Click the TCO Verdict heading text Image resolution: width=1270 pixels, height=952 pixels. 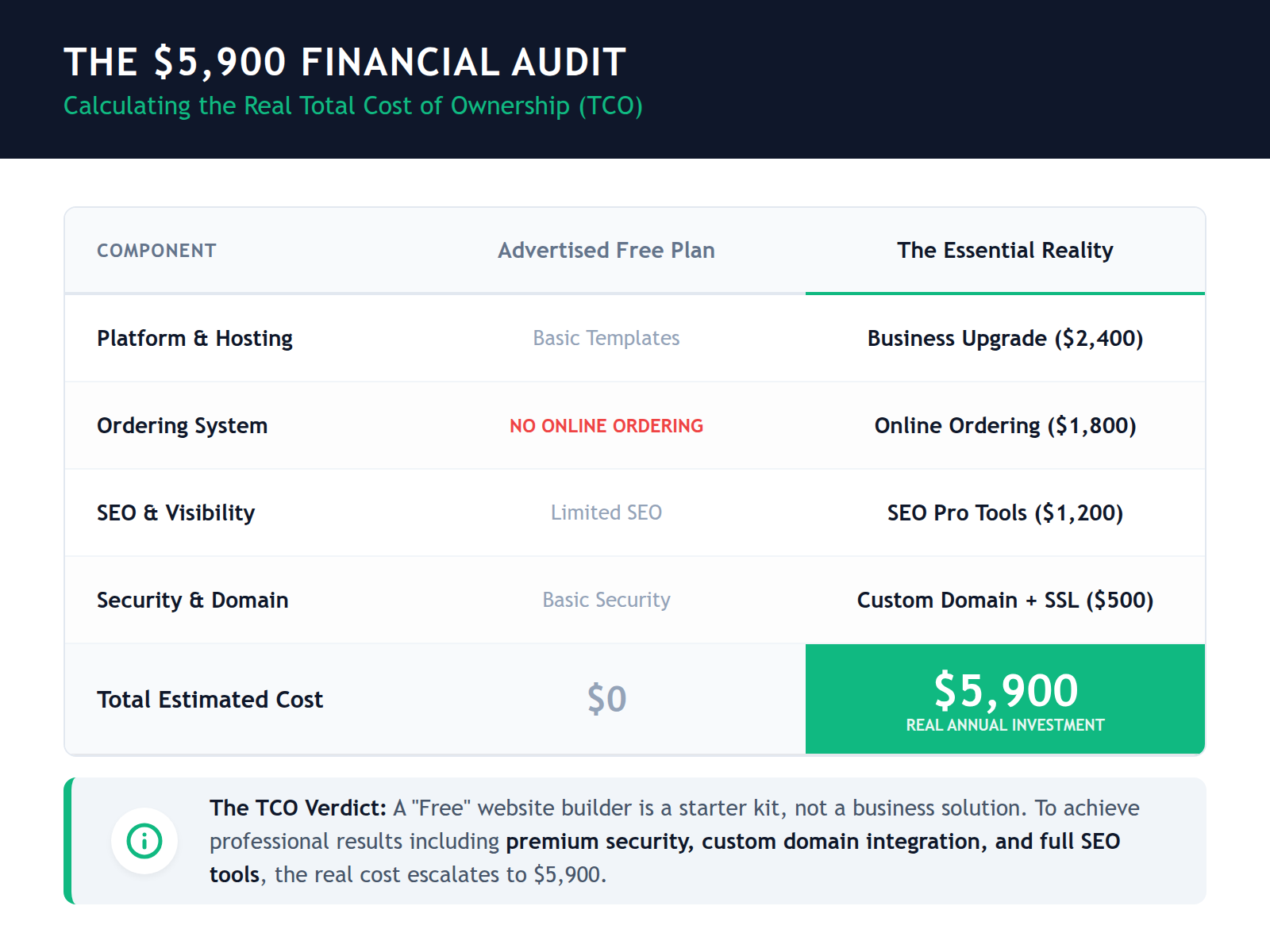(298, 808)
